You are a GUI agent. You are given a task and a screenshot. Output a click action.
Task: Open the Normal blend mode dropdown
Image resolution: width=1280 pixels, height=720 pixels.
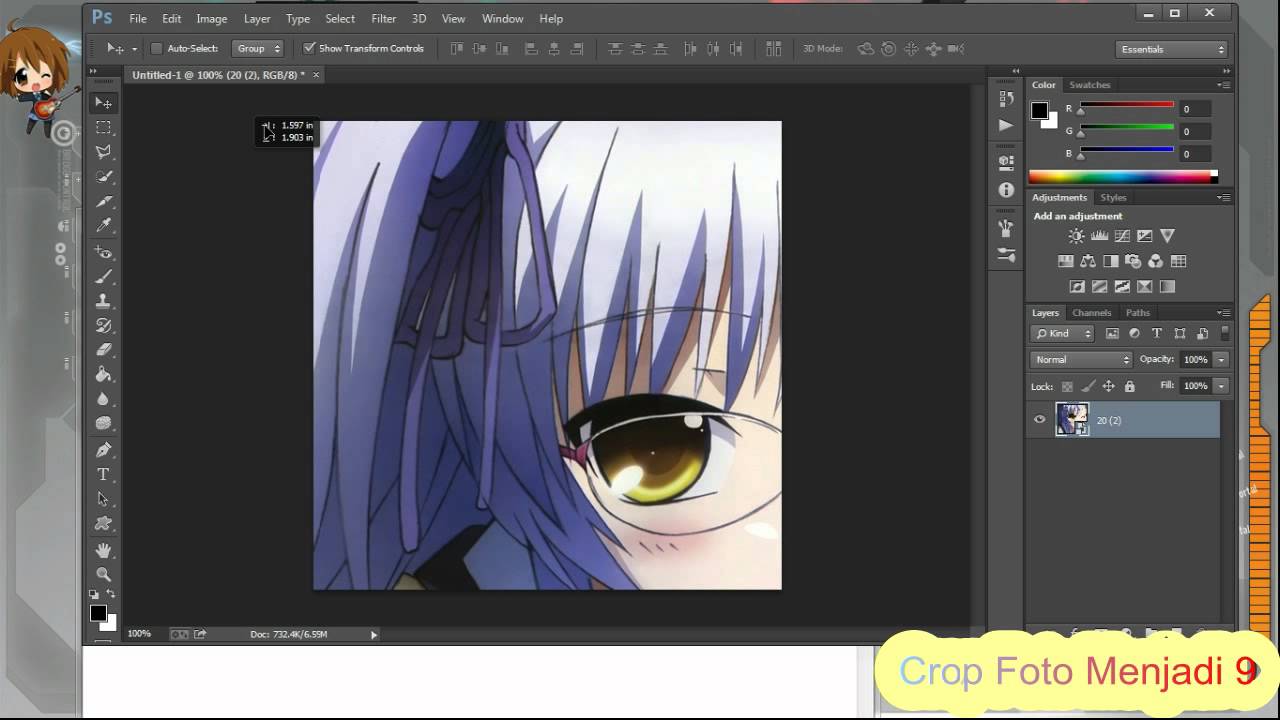[x=1081, y=359]
